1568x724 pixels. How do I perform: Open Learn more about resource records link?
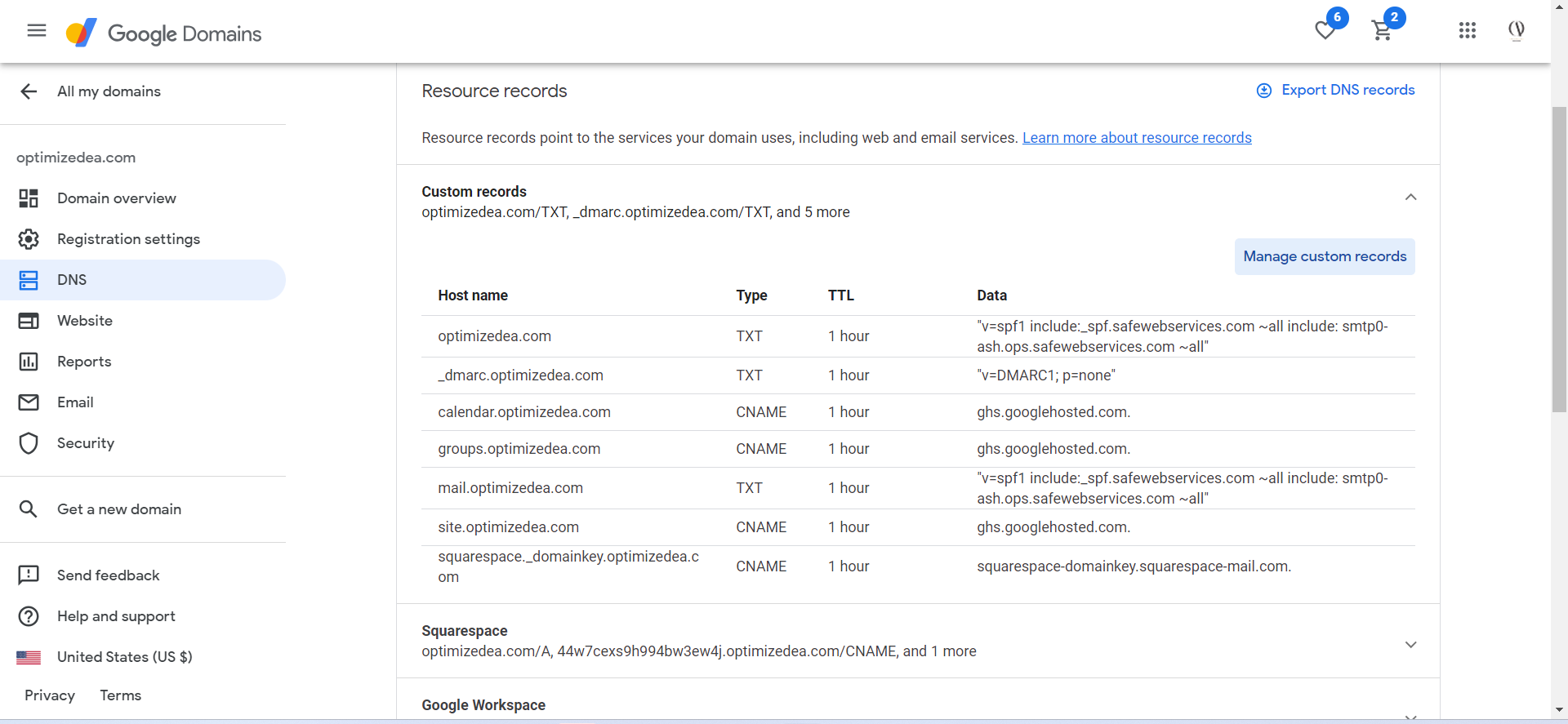coord(1137,138)
